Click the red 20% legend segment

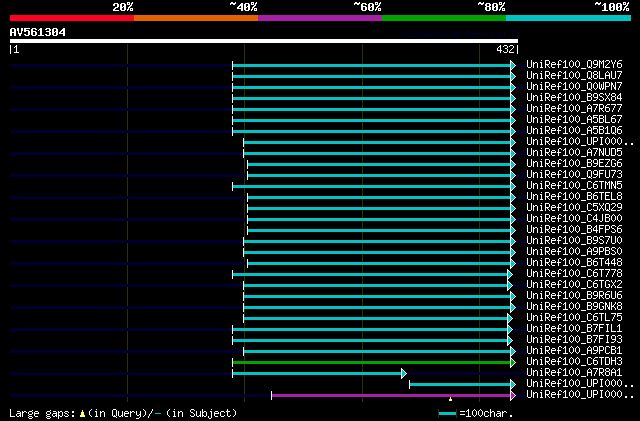(72, 18)
